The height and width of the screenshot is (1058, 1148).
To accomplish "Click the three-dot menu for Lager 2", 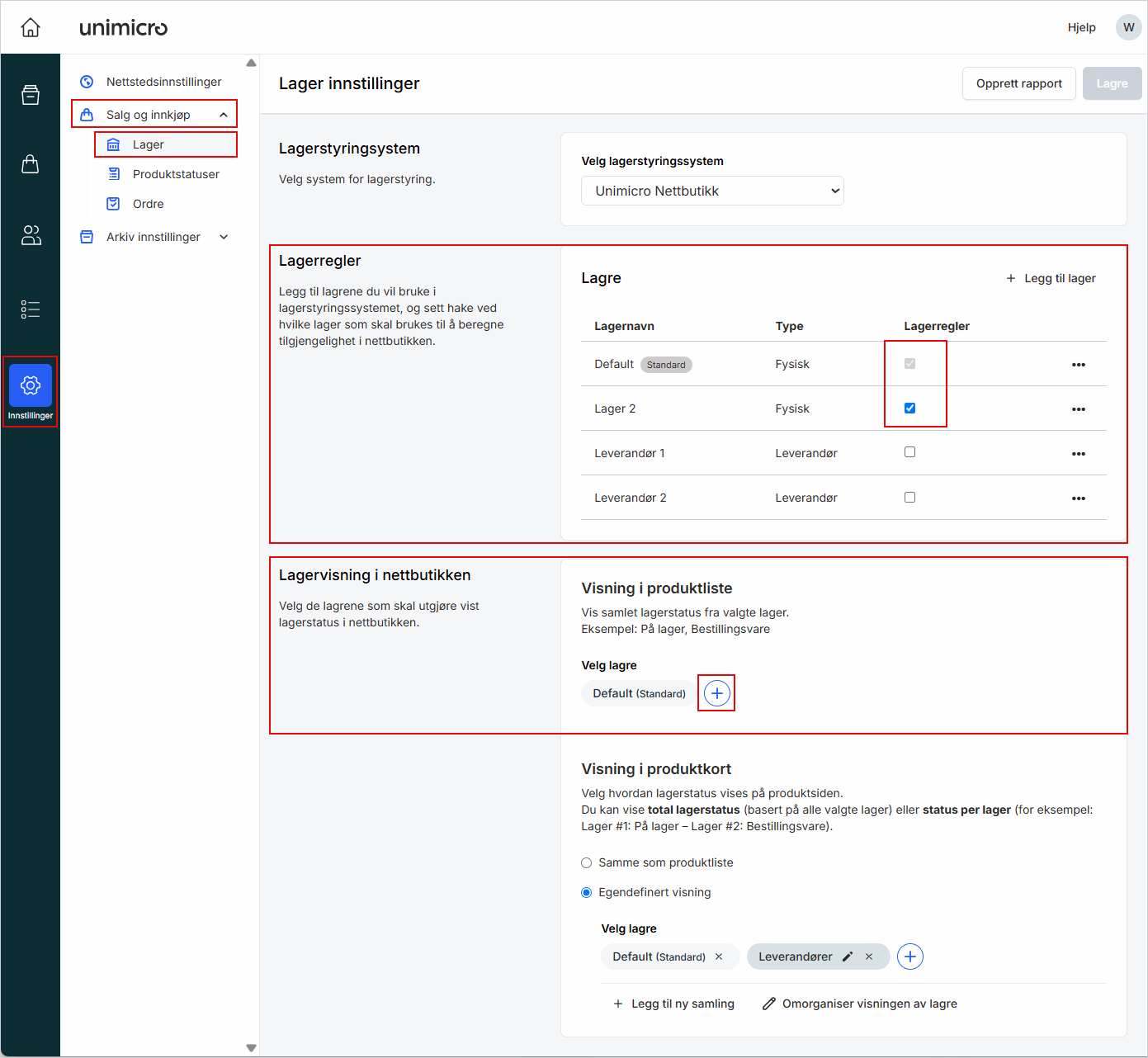I will click(x=1078, y=409).
